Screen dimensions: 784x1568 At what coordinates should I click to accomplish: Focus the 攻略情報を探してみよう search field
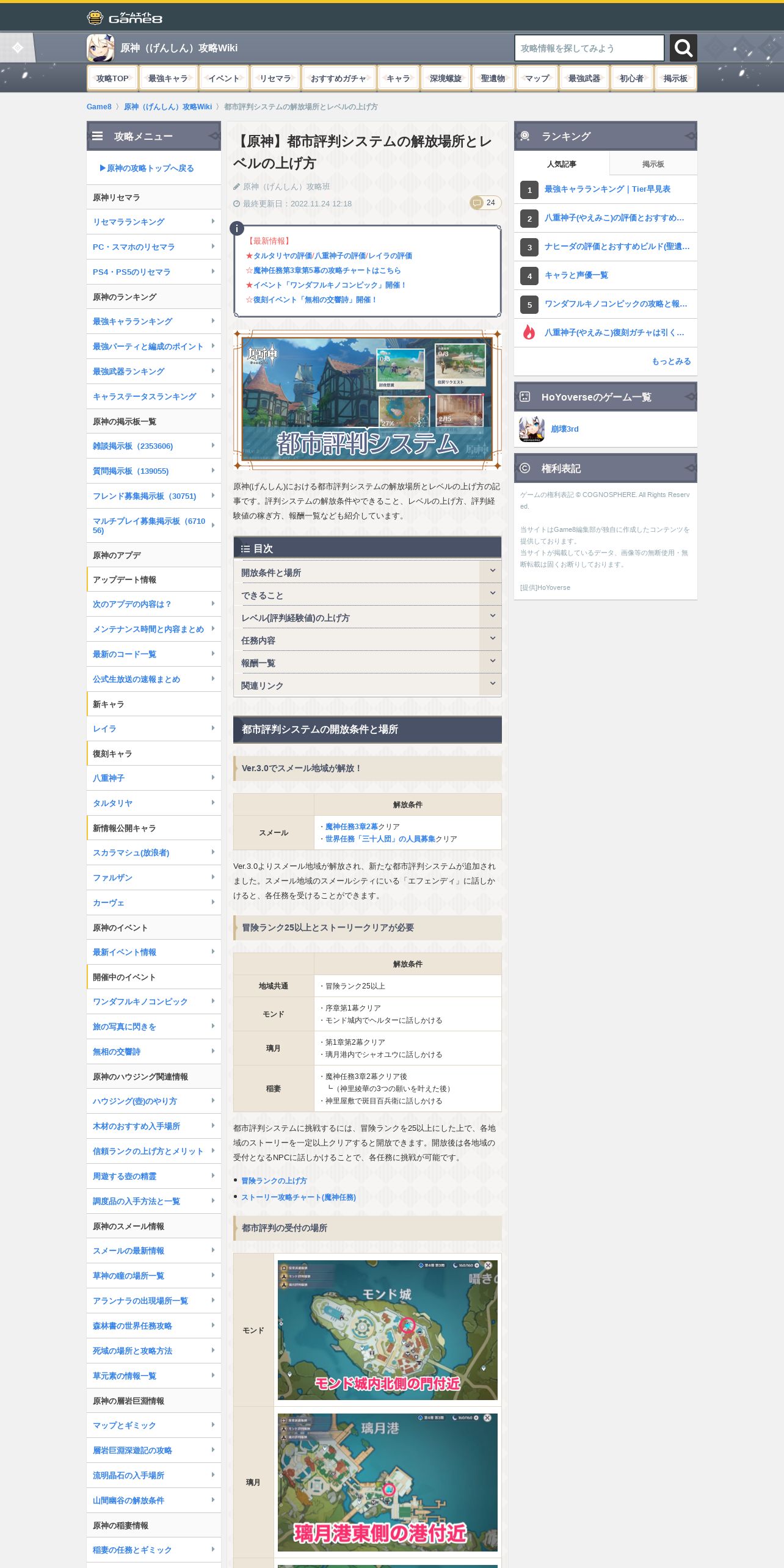pyautogui.click(x=589, y=48)
